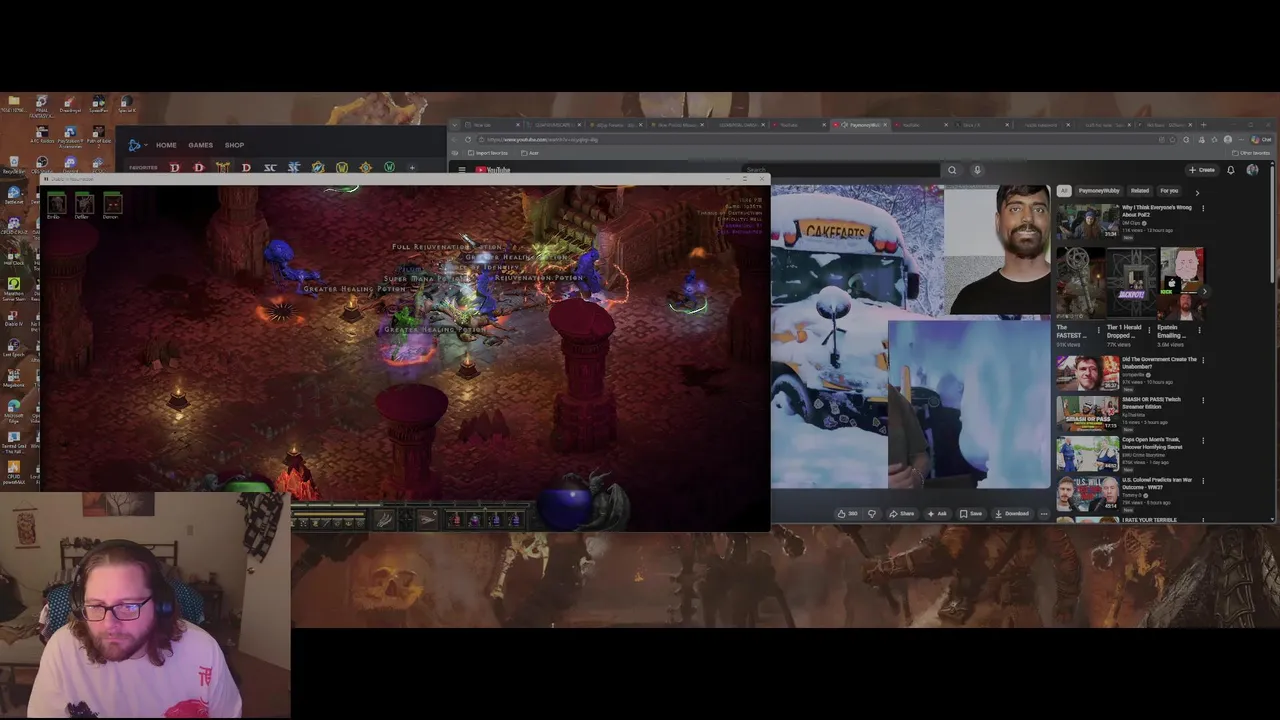
Task: Save the video with Save button
Action: (971, 513)
